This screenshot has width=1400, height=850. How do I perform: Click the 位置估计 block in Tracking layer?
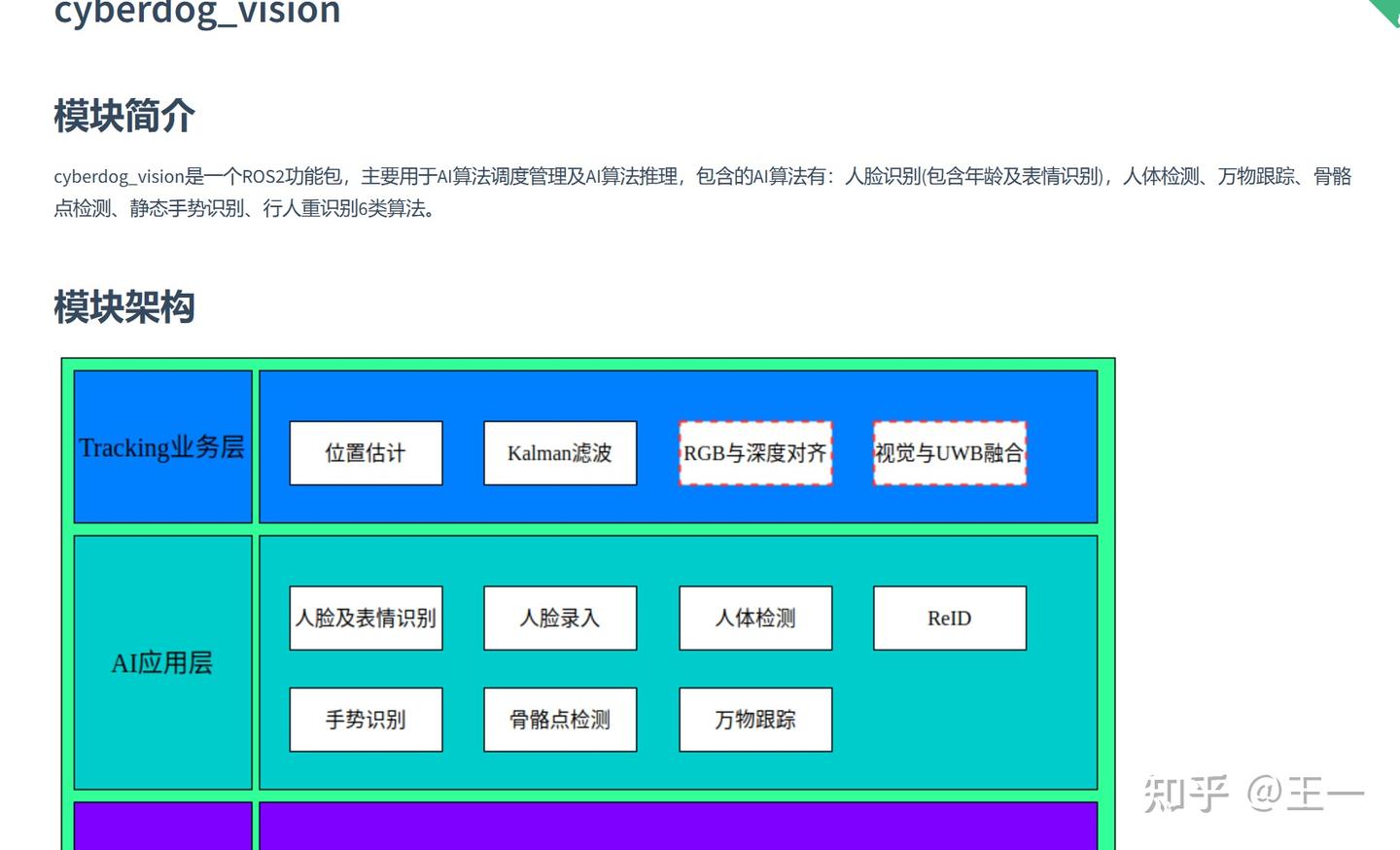click(x=366, y=452)
